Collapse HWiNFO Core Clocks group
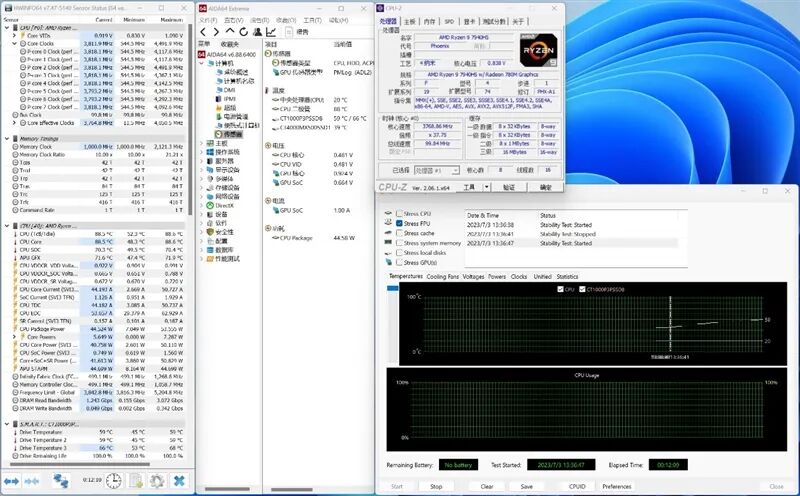Screen dimensions: 800x496 coord(15,44)
